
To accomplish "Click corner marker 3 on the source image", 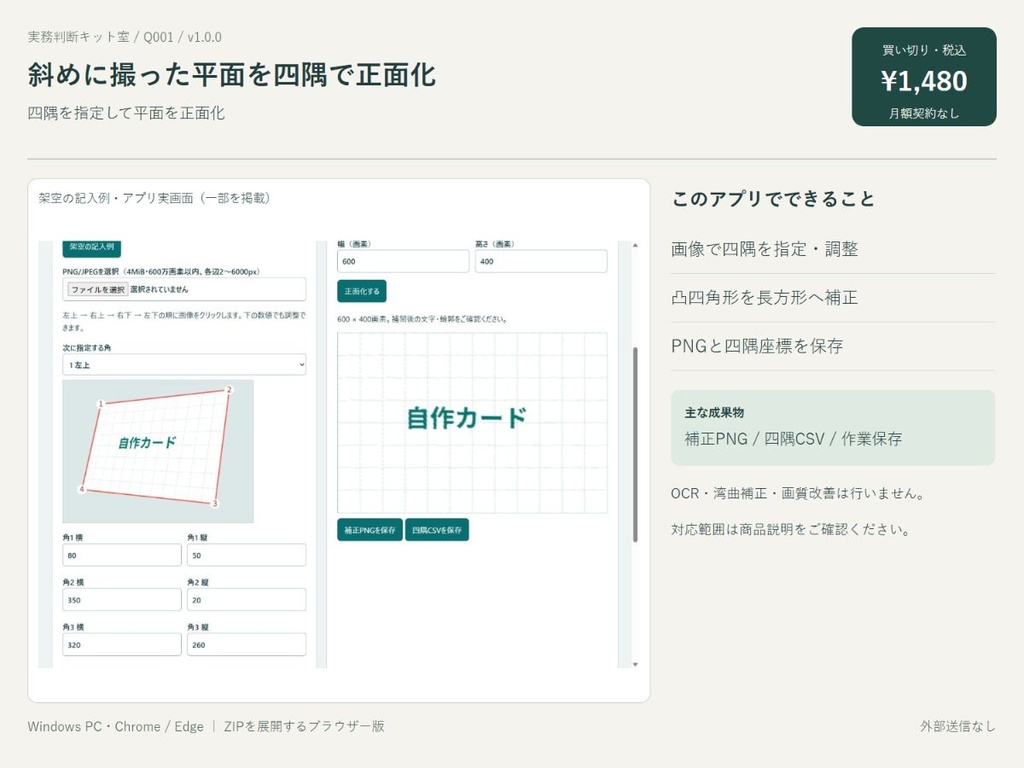I will [215, 504].
